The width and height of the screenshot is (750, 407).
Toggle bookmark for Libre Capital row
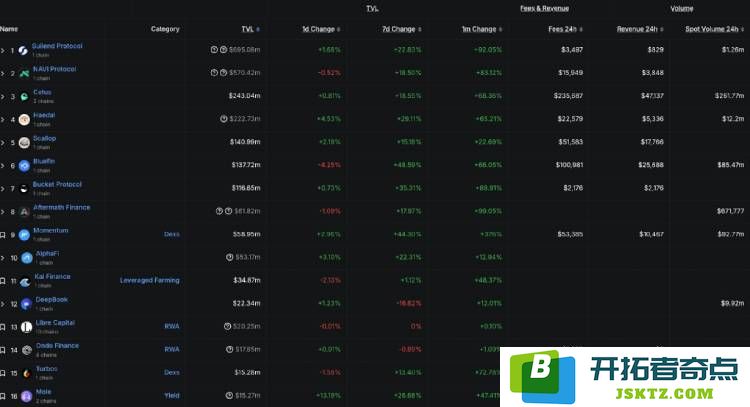click(x=3, y=327)
